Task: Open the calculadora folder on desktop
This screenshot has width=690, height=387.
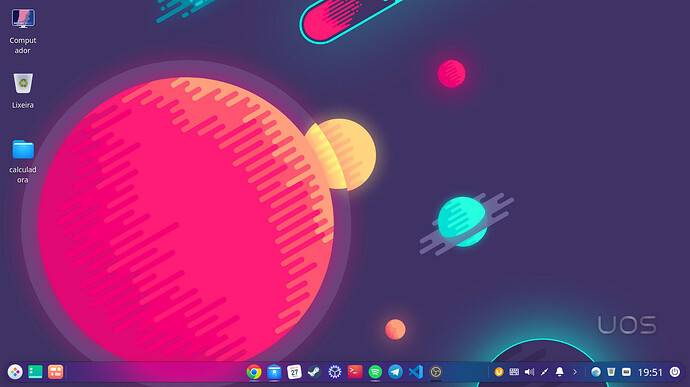Action: click(x=23, y=149)
